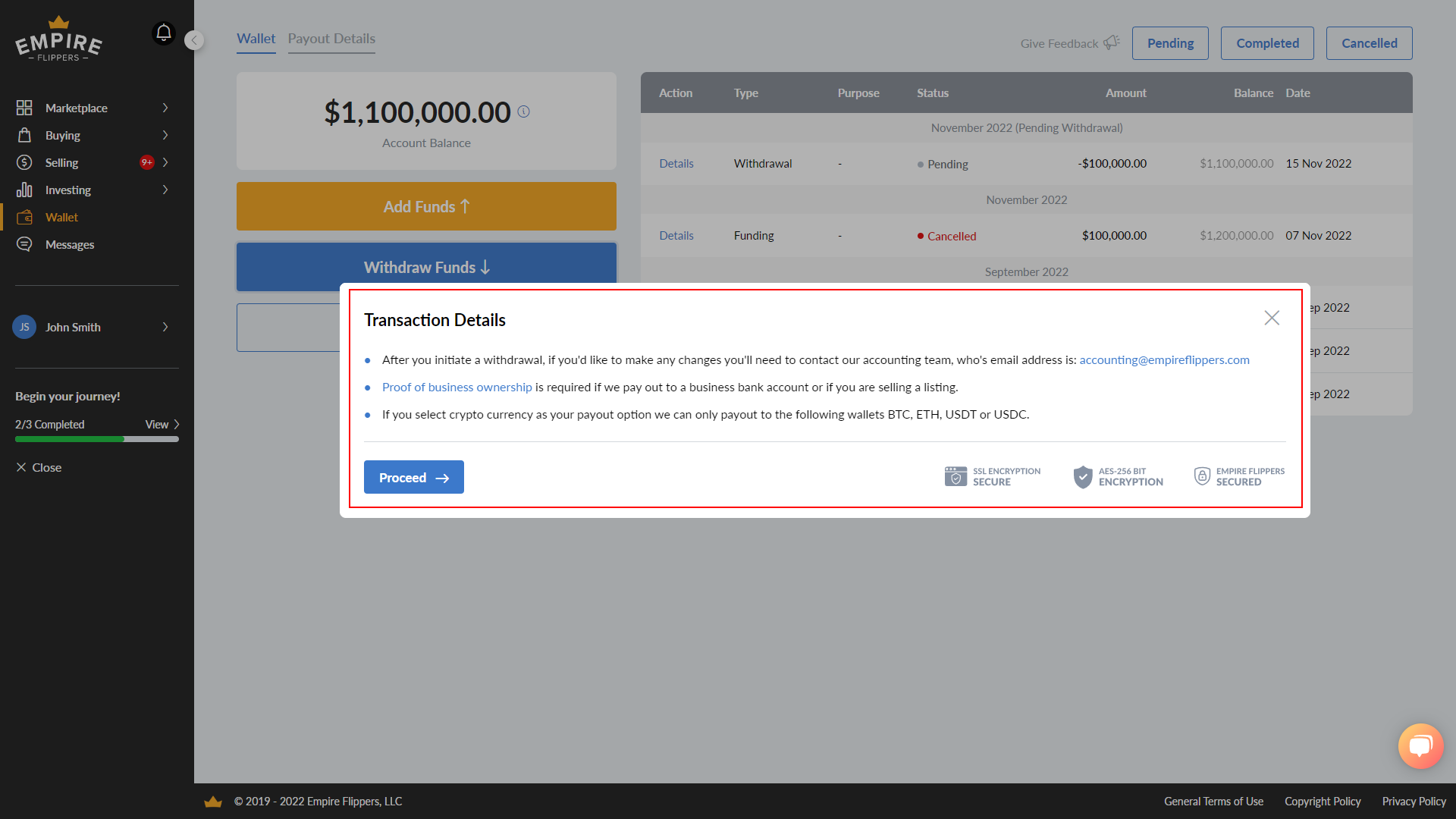Viewport: 1456px width, 819px height.
Task: Expand the Selling menu chevron
Action: click(x=165, y=162)
